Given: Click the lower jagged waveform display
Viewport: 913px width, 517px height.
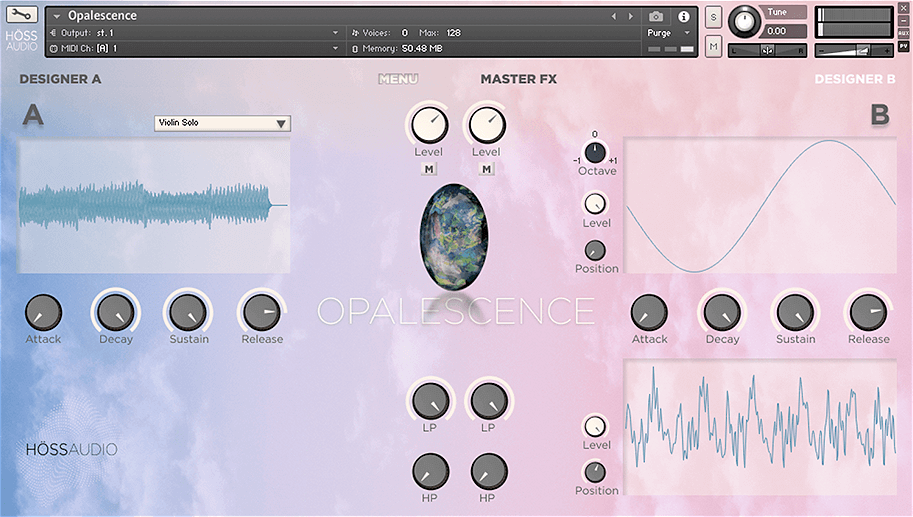Looking at the screenshot, I should tap(760, 427).
